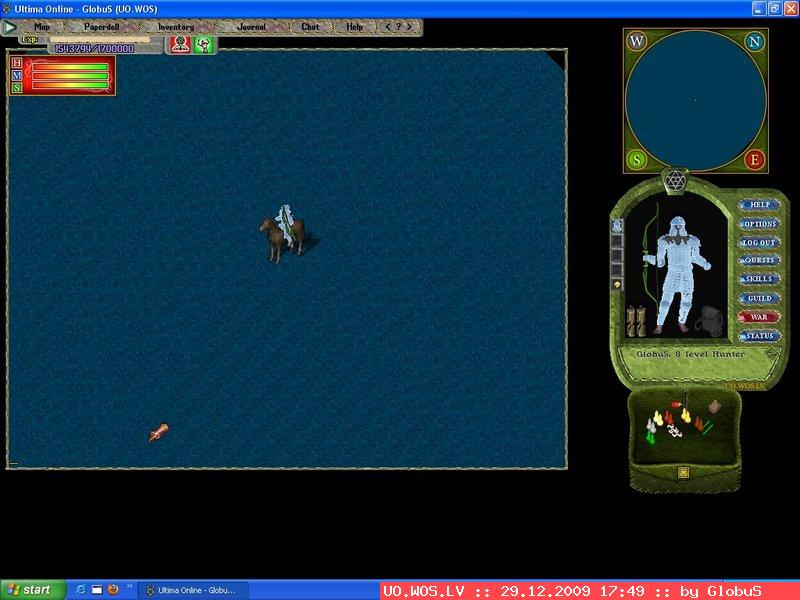Image resolution: width=800 pixels, height=600 pixels.
Task: Click the W compass marker on radar
Action: pyautogui.click(x=636, y=41)
